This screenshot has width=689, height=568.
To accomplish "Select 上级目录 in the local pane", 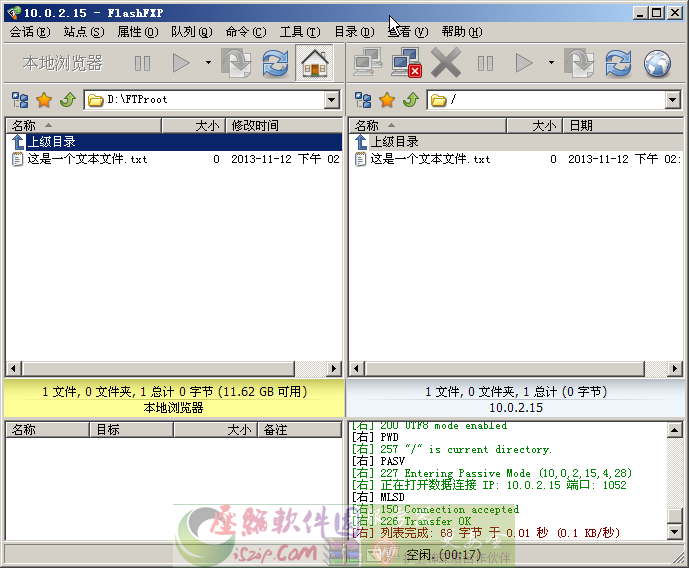I will [174, 142].
